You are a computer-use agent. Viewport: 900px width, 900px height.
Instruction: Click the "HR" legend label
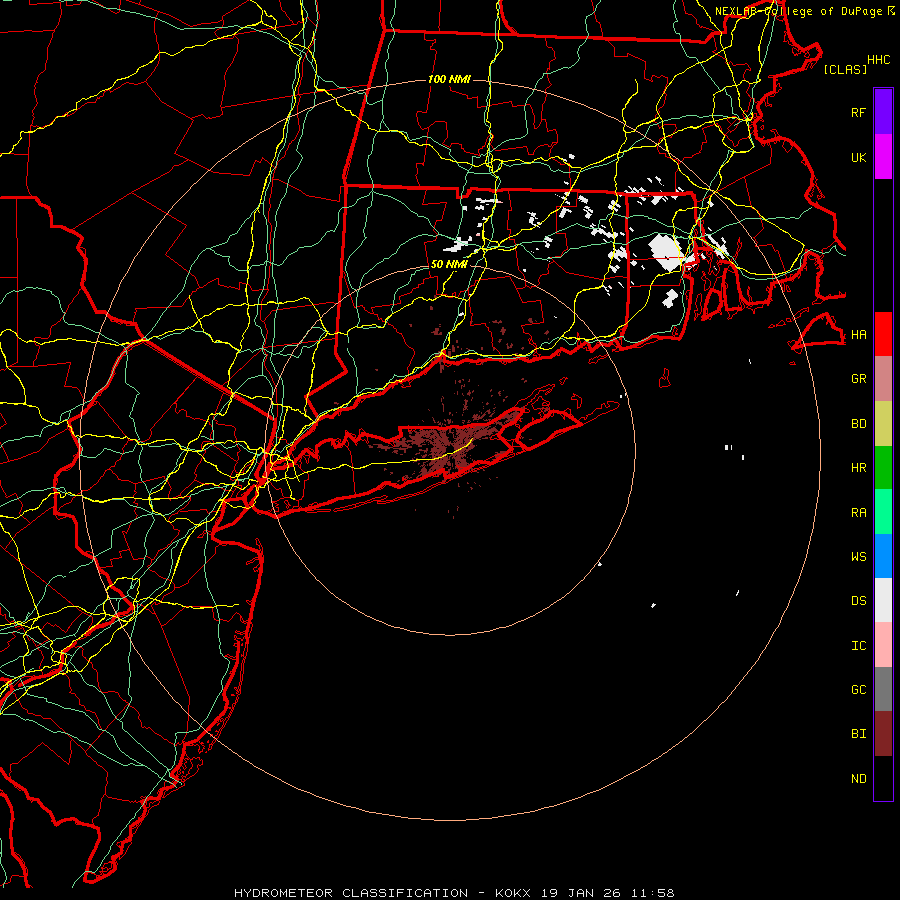click(x=858, y=468)
